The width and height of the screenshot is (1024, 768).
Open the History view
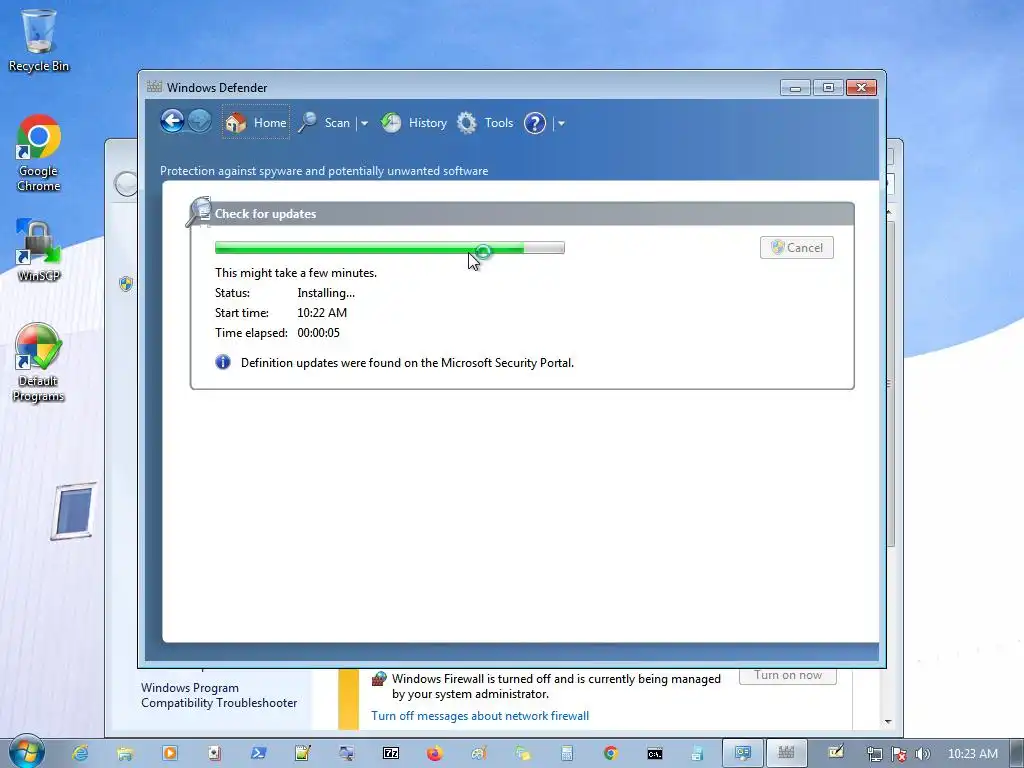(x=414, y=123)
